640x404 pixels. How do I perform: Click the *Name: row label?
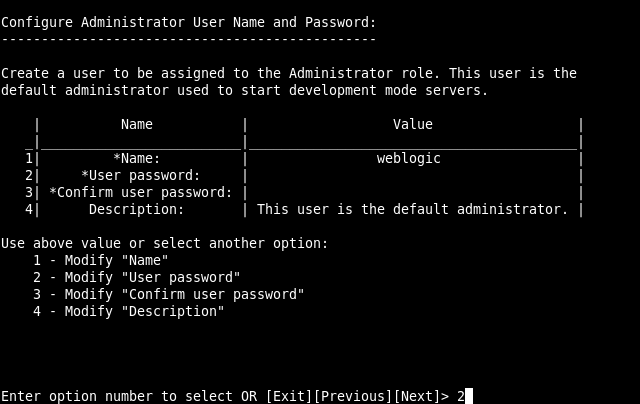coord(137,158)
